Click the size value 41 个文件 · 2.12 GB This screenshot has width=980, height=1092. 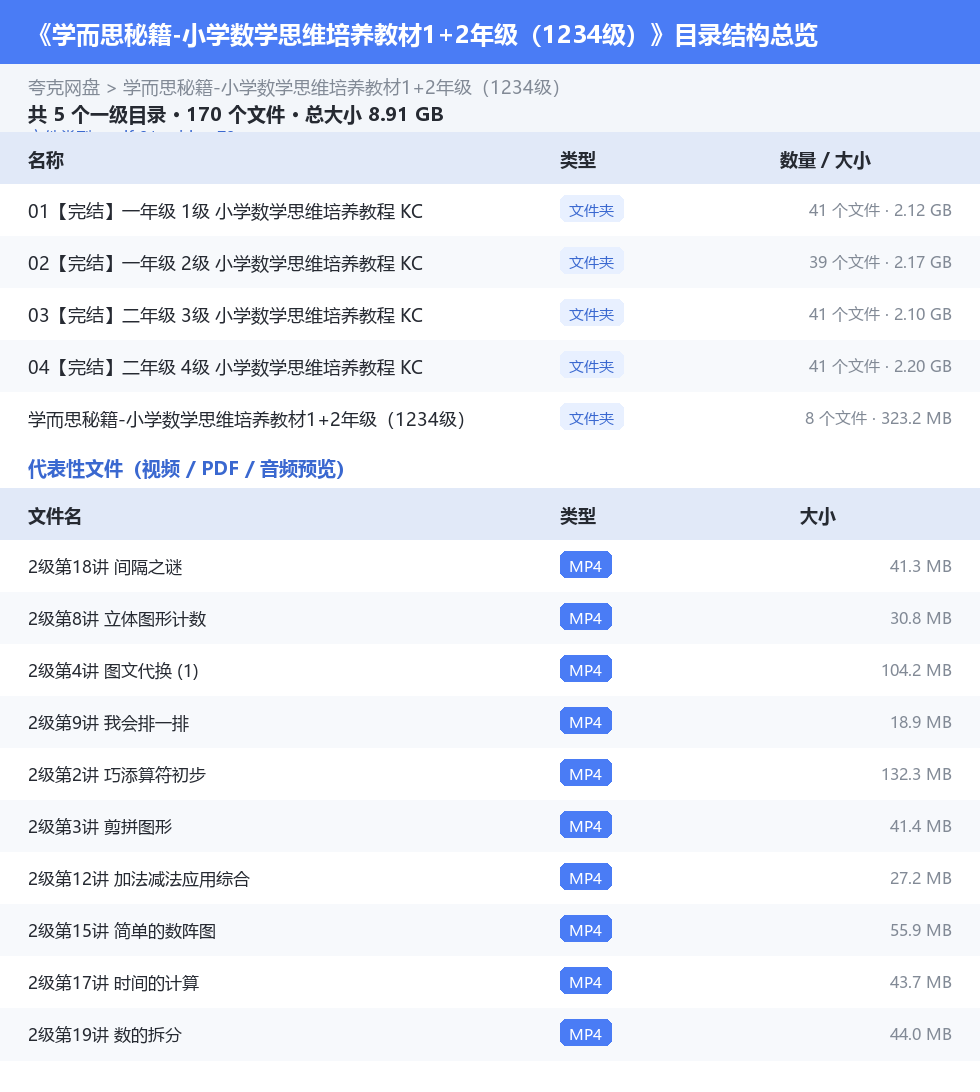click(x=880, y=210)
